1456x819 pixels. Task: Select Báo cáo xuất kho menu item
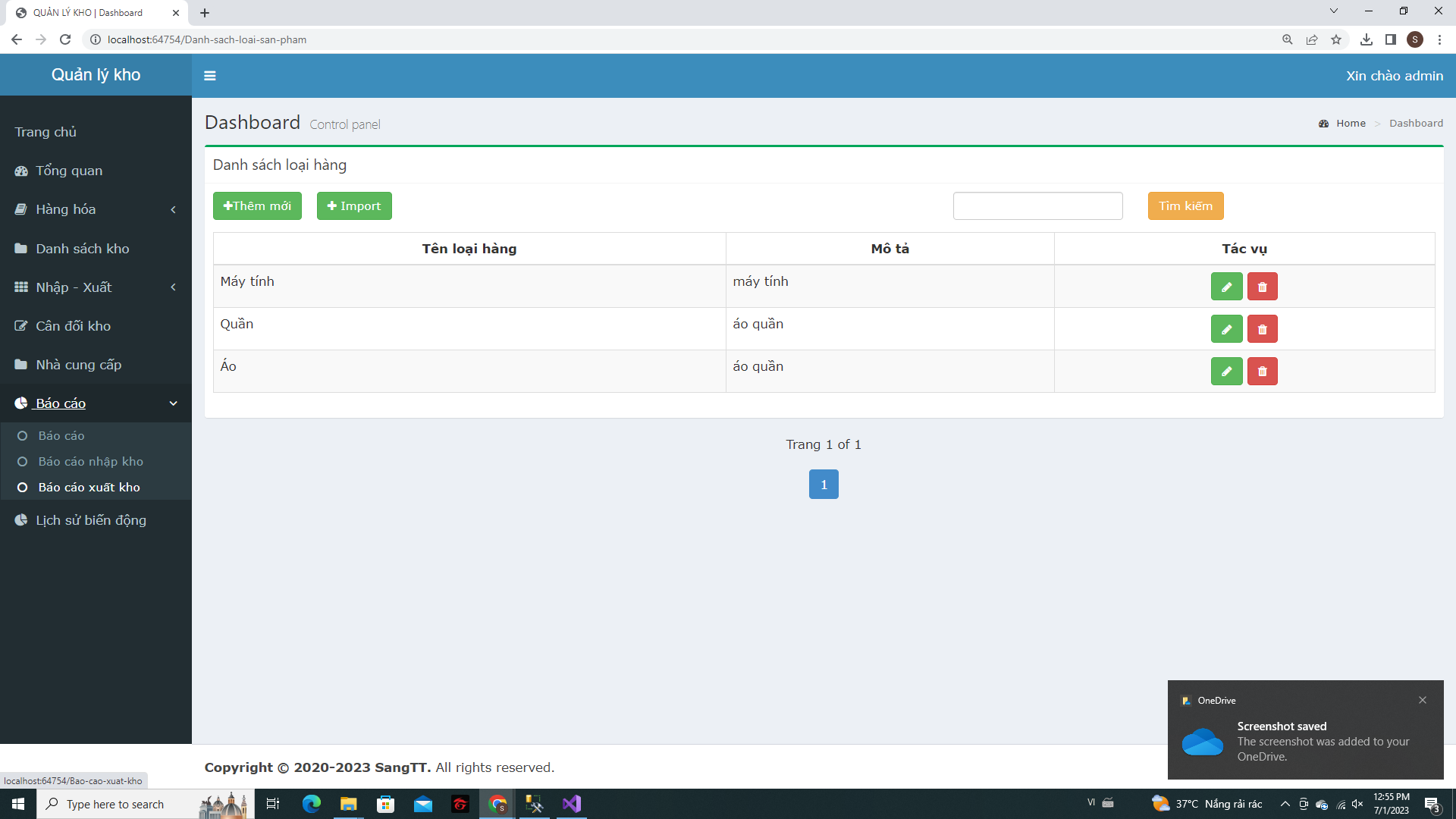coord(89,487)
